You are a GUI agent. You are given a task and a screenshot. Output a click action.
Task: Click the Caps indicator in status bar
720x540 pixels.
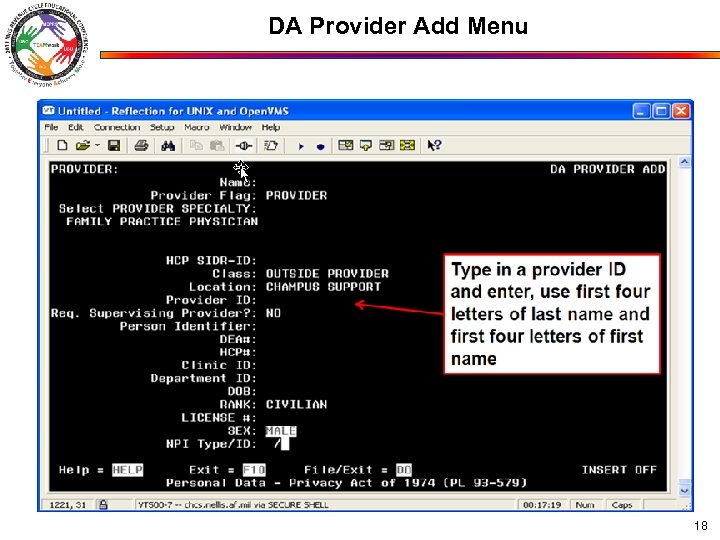622,505
